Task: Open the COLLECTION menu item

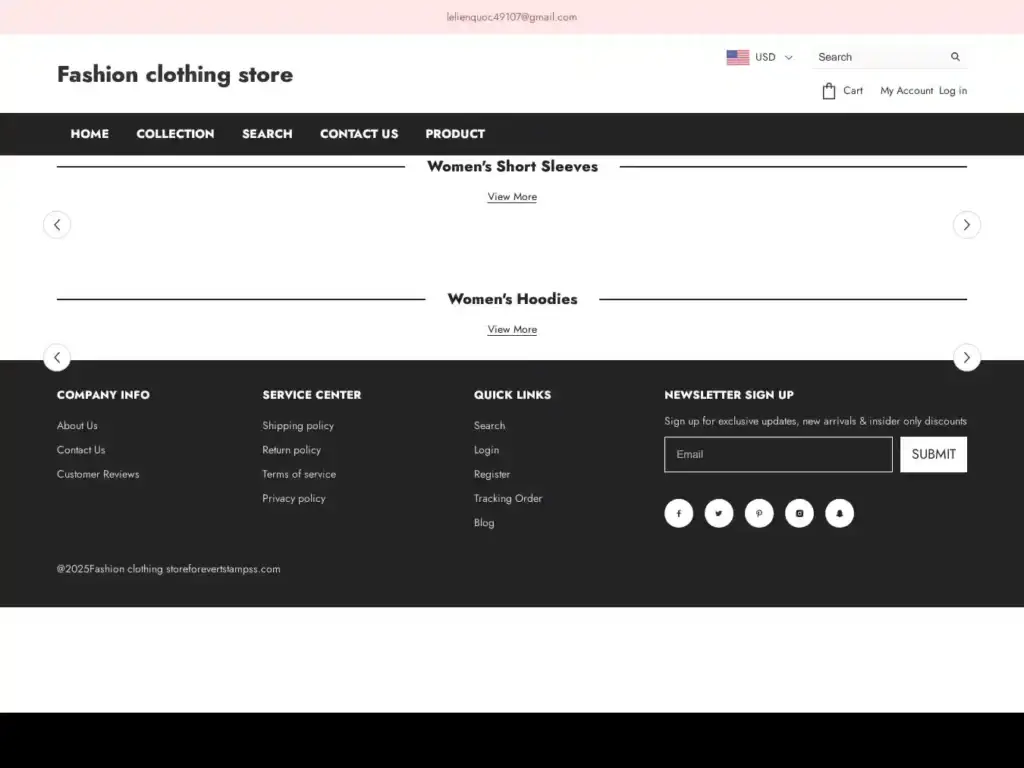Action: click(x=175, y=134)
